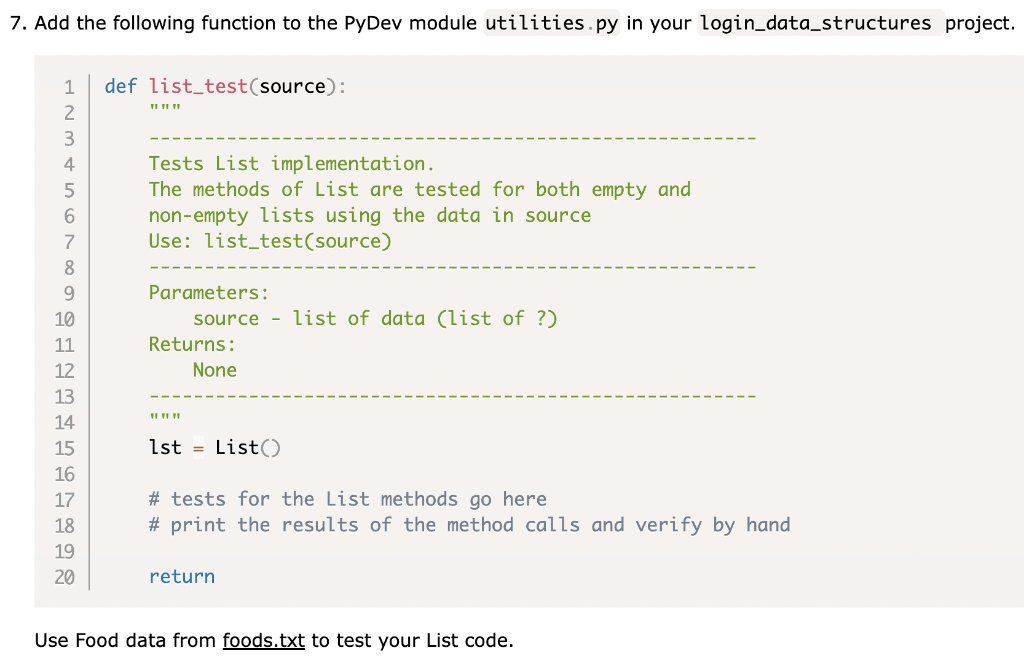
Task: Open the foods.txt link
Action: pyautogui.click(x=263, y=641)
